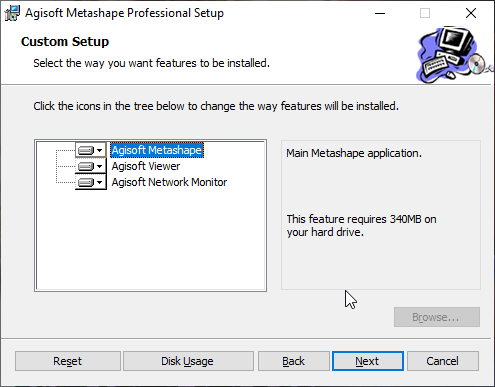Go Back to the previous step
This screenshot has width=495, height=387.
pos(293,361)
